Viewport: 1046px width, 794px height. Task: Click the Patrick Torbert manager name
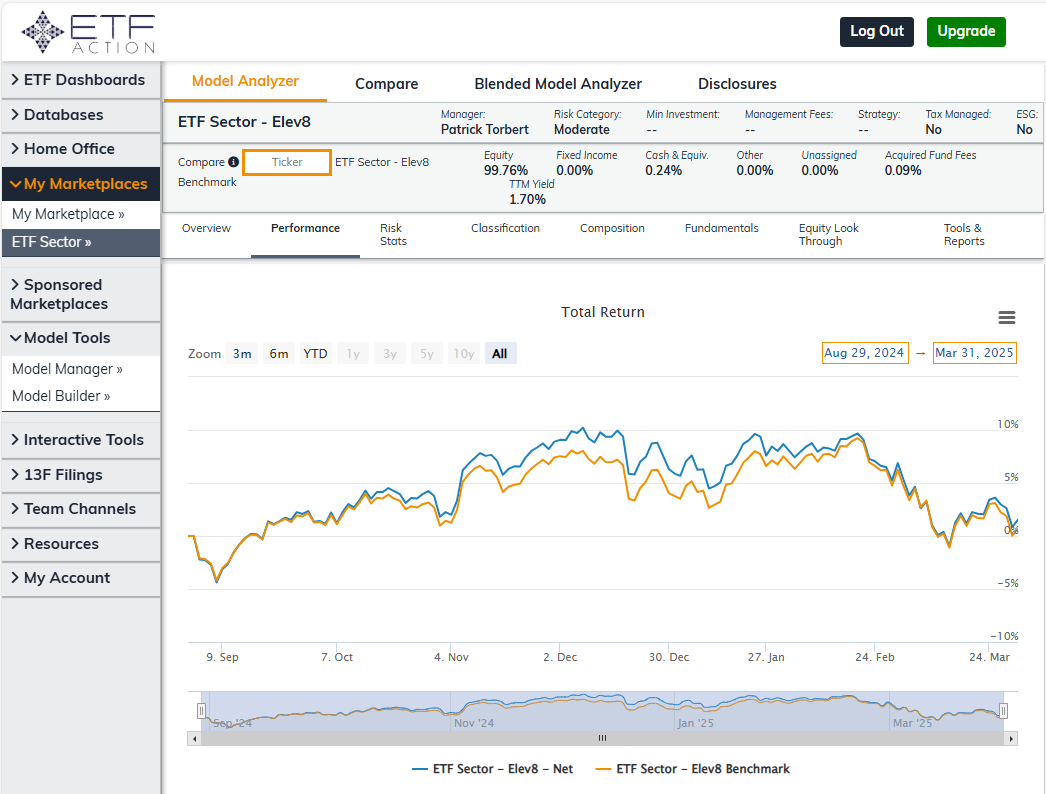(x=484, y=129)
